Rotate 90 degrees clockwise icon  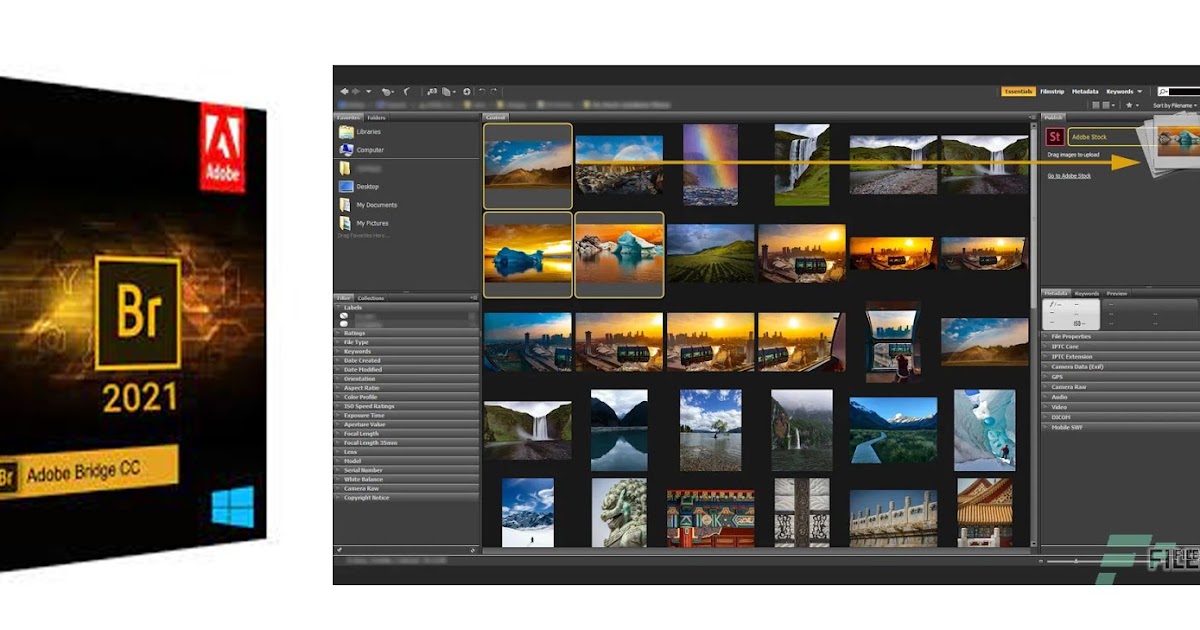click(x=494, y=91)
